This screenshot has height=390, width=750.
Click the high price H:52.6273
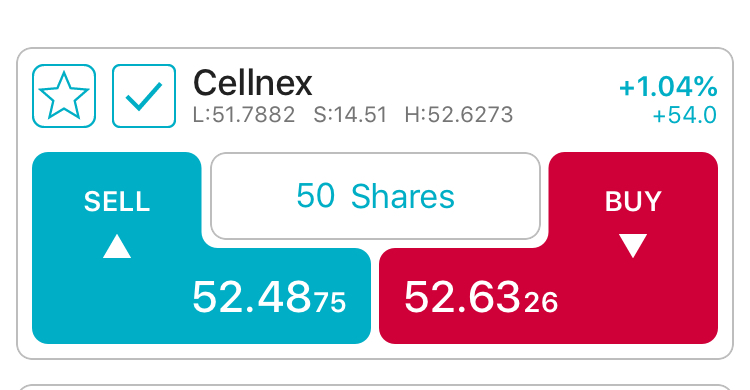tap(459, 115)
